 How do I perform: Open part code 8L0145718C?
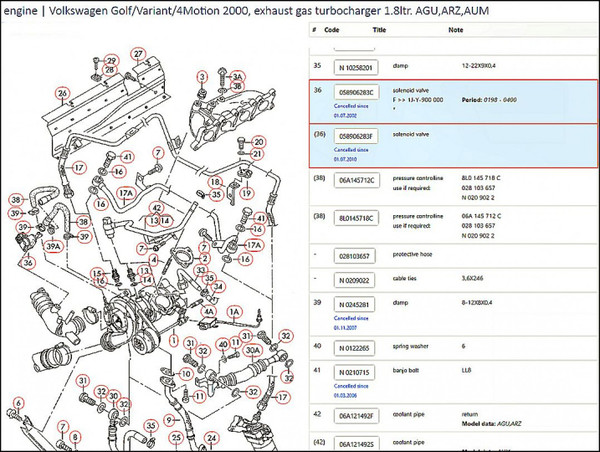coord(356,216)
